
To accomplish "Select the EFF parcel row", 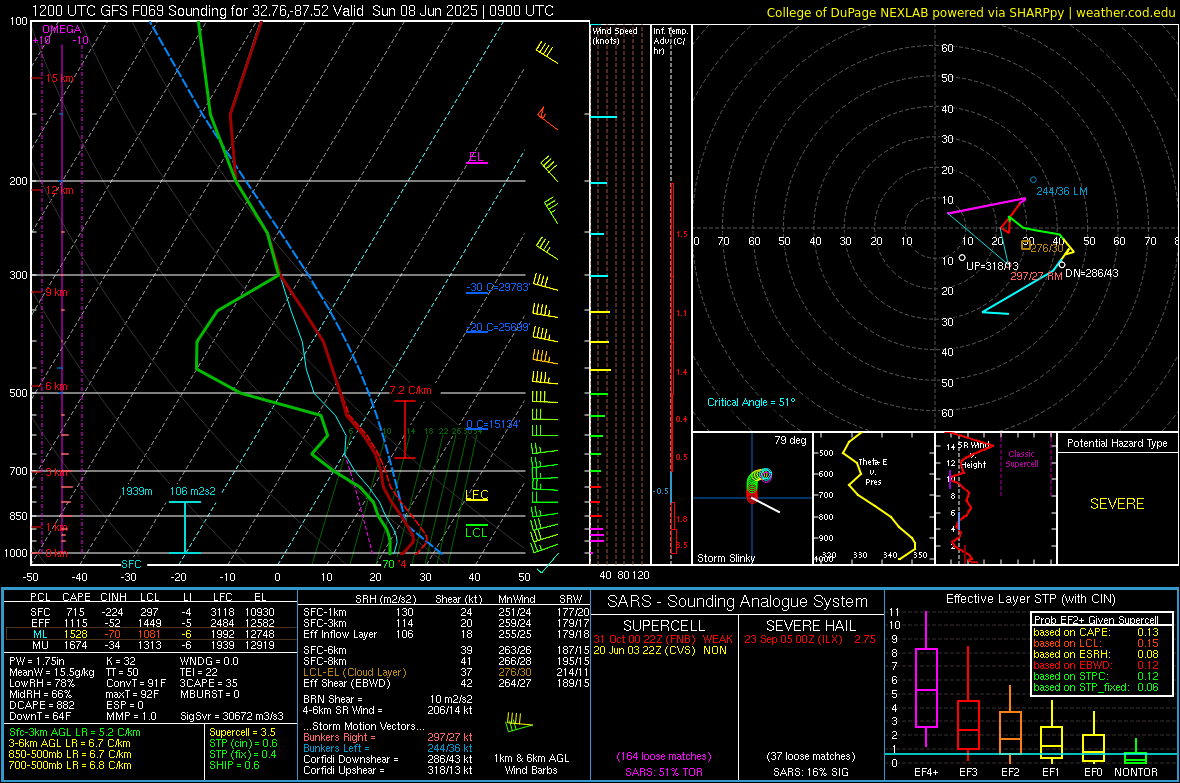I will (151, 623).
